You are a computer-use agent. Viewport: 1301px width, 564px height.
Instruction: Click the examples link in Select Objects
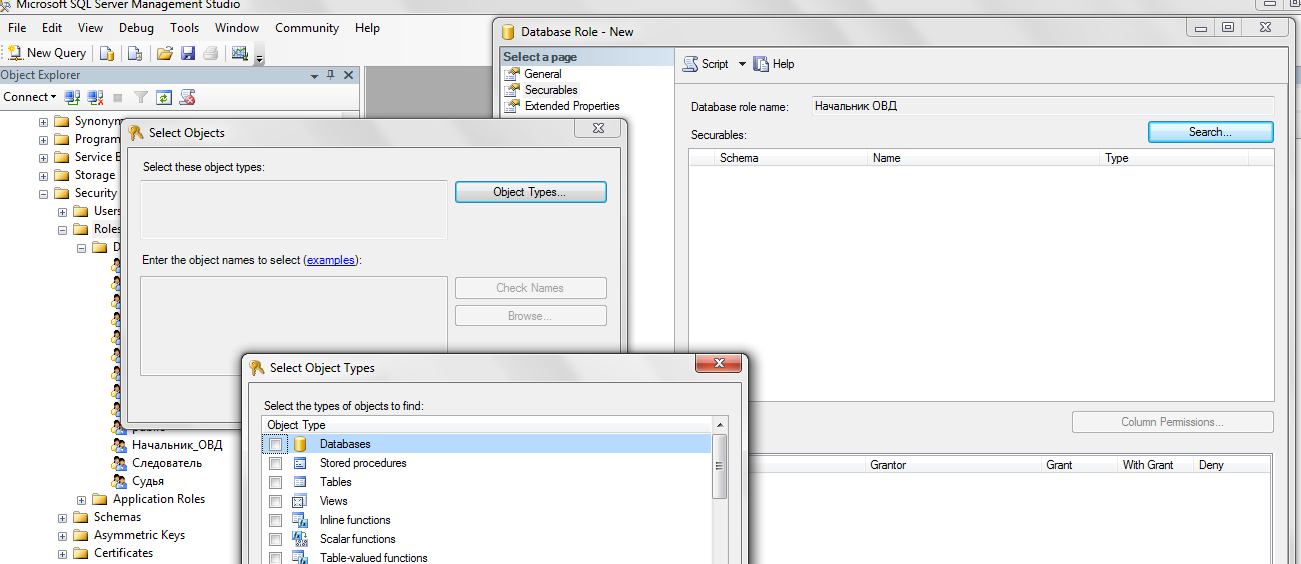(x=331, y=260)
